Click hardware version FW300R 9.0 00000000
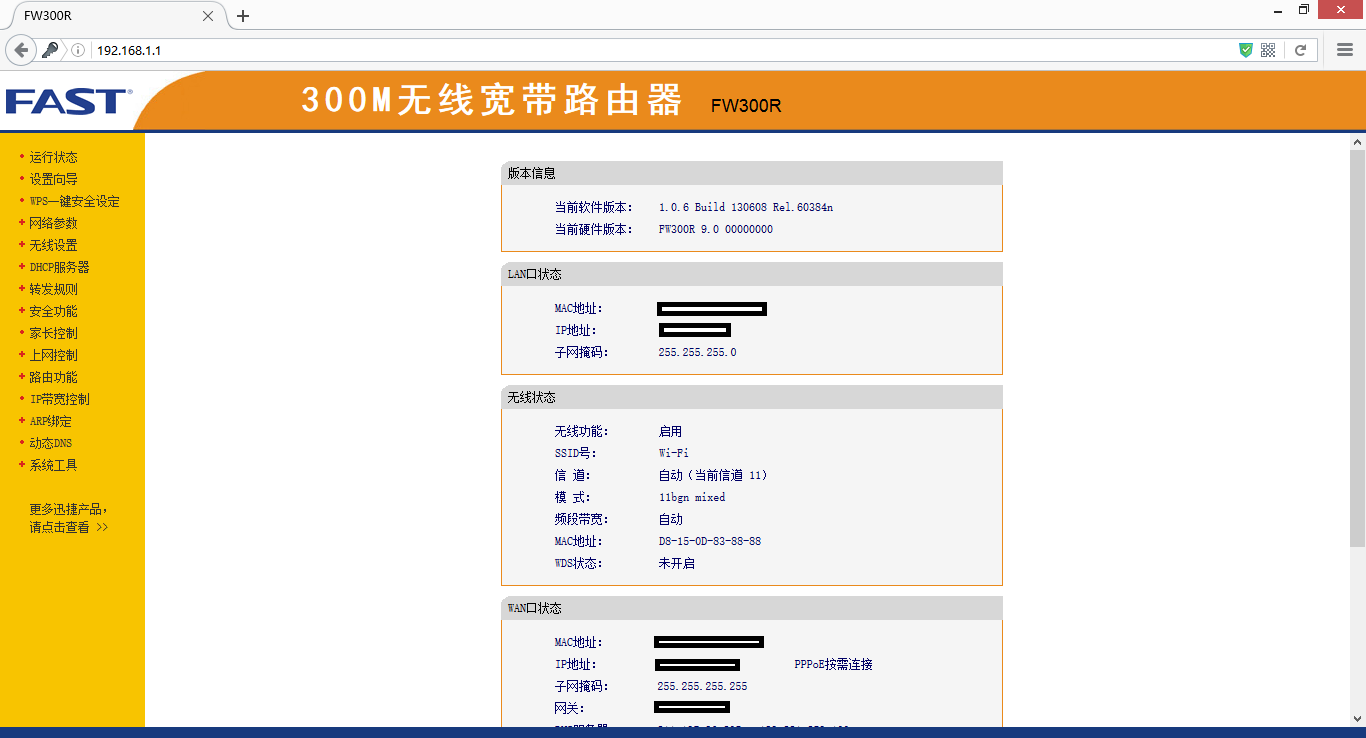 [715, 229]
